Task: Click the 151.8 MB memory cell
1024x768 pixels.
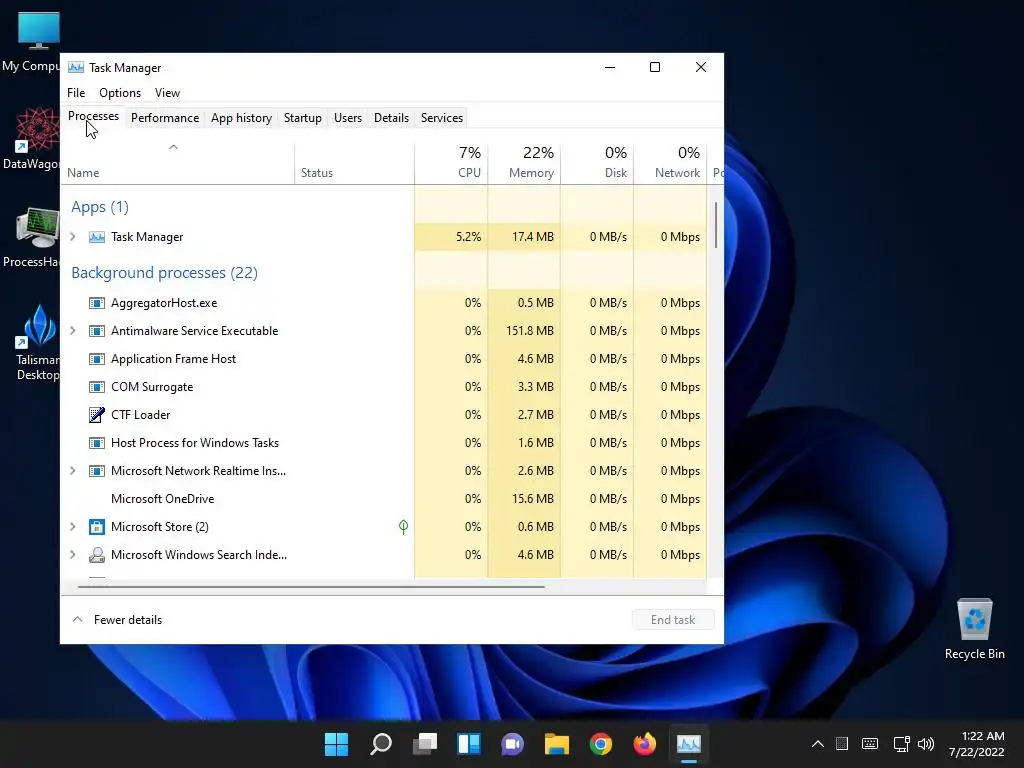Action: 524,331
